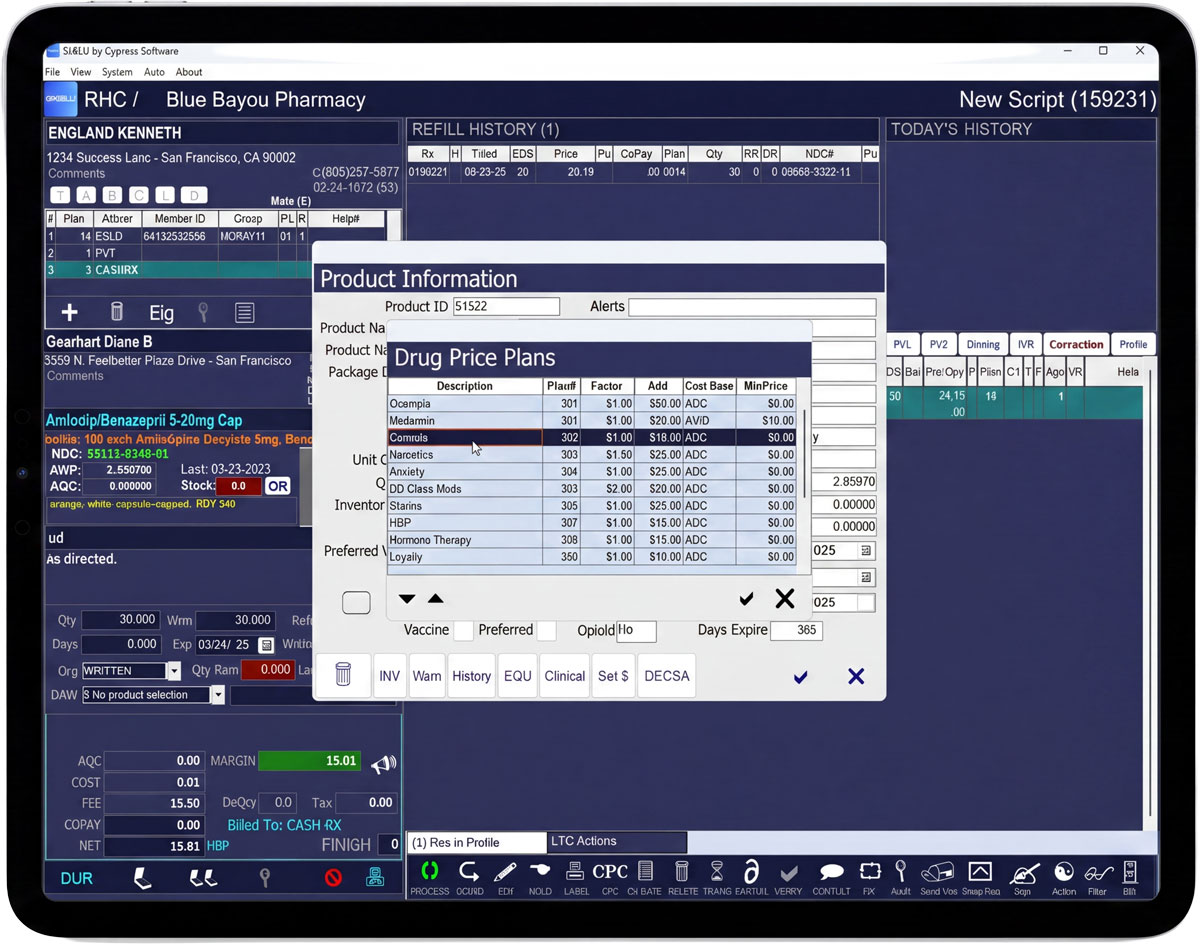Click the History button

(x=471, y=676)
